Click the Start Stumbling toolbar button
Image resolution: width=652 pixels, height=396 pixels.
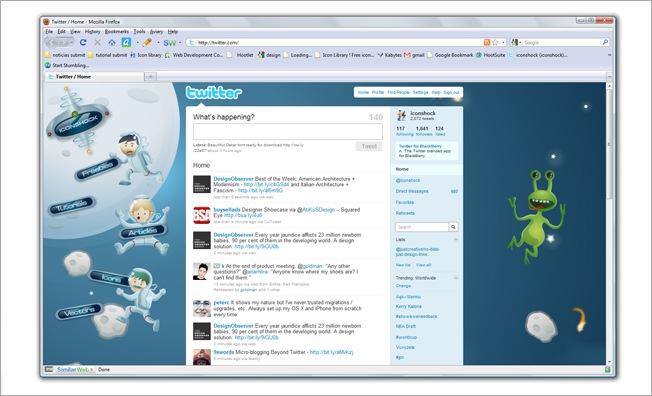(x=67, y=65)
